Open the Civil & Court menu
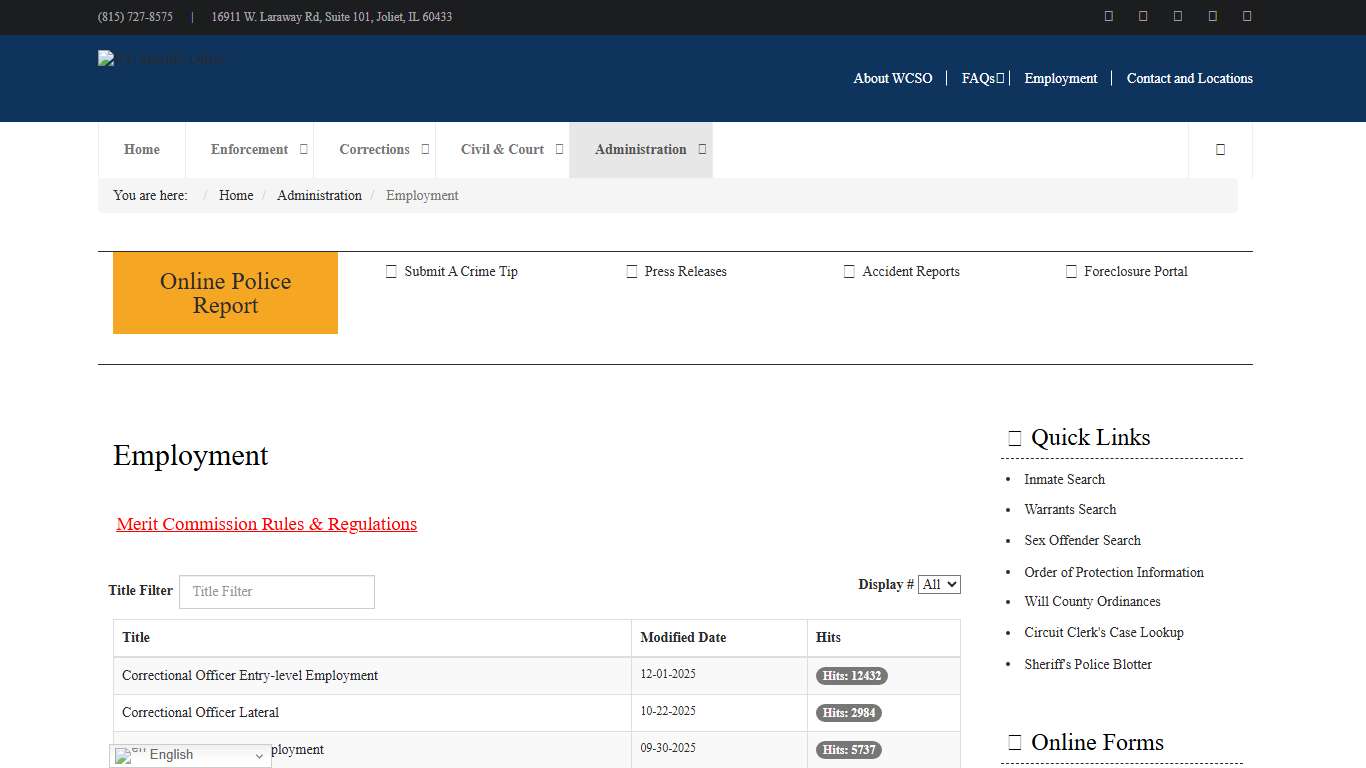This screenshot has height=768, width=1366. [502, 150]
